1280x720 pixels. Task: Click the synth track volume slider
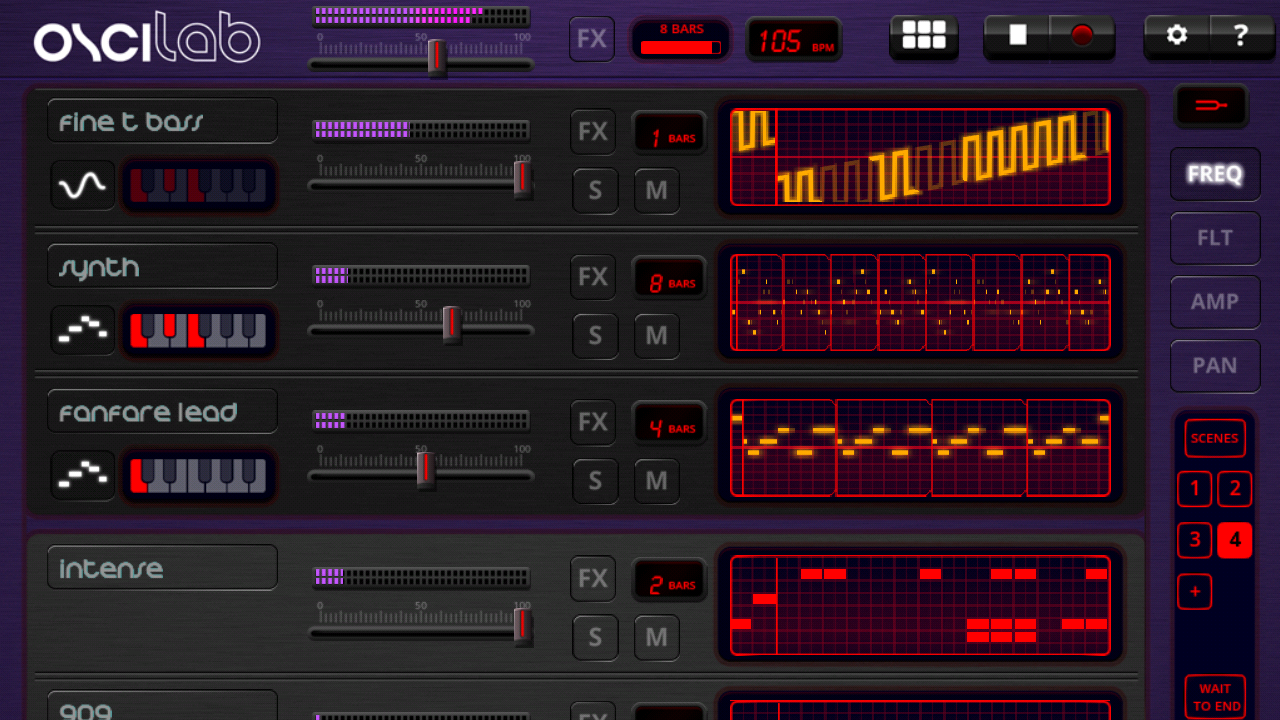451,327
